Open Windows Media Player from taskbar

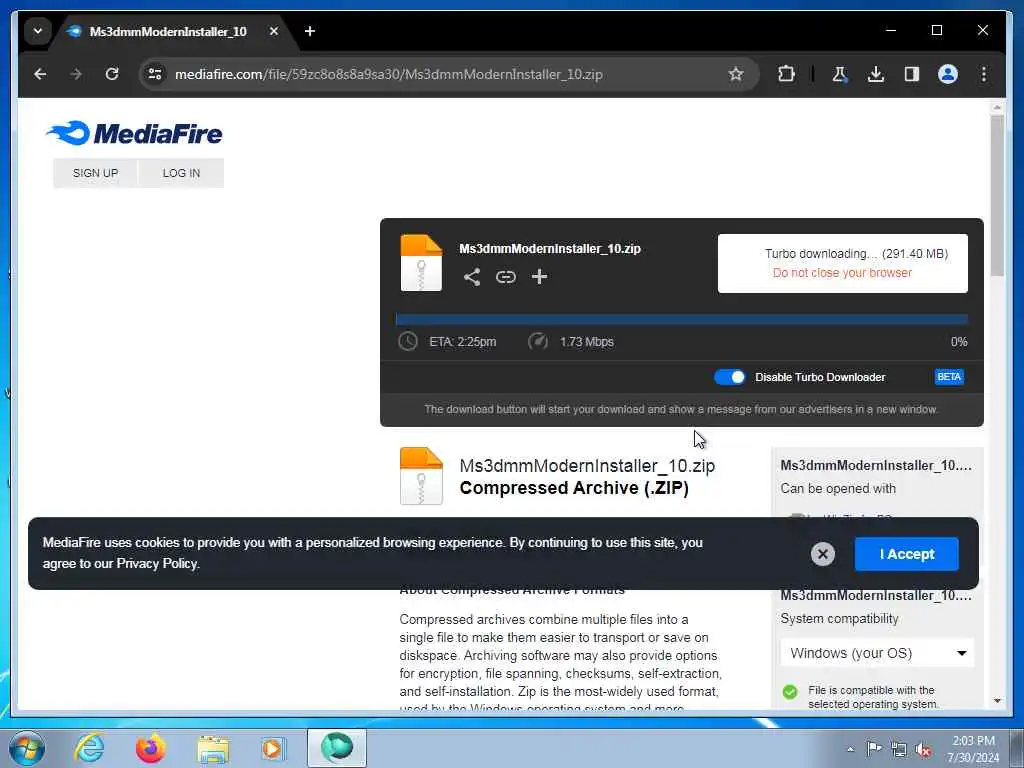[x=273, y=748]
